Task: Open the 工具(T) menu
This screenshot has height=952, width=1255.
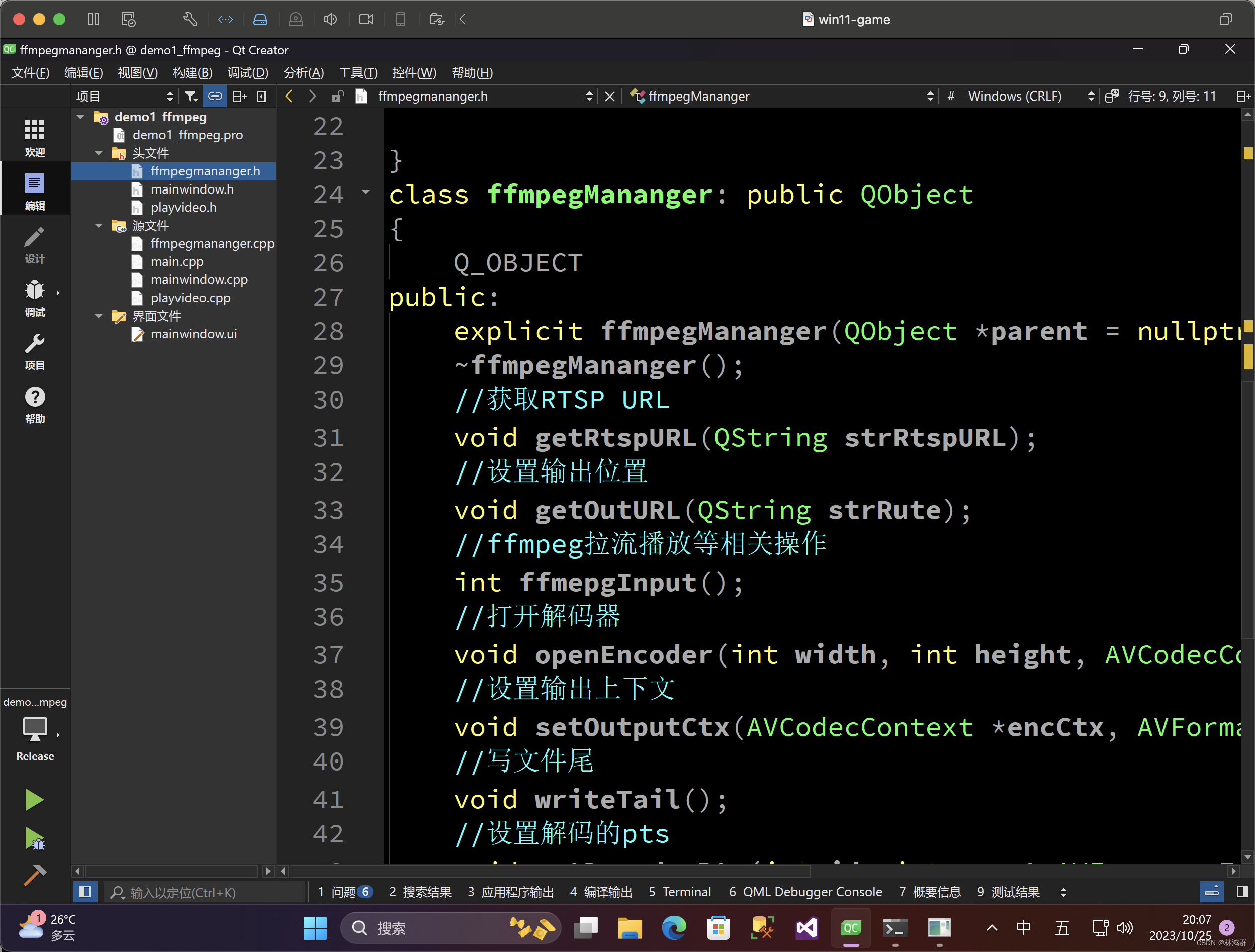Action: [358, 72]
